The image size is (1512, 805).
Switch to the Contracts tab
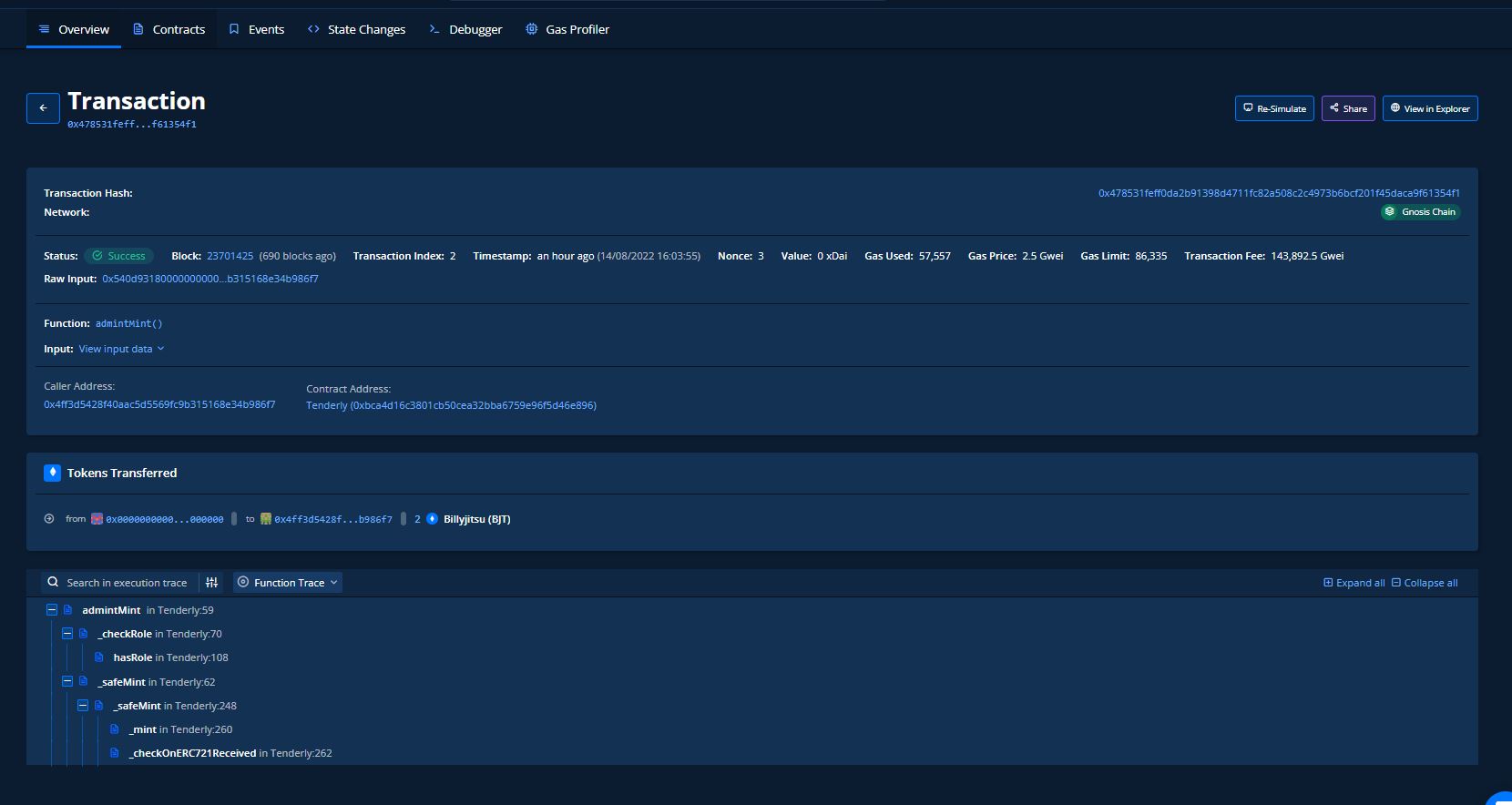[x=169, y=29]
